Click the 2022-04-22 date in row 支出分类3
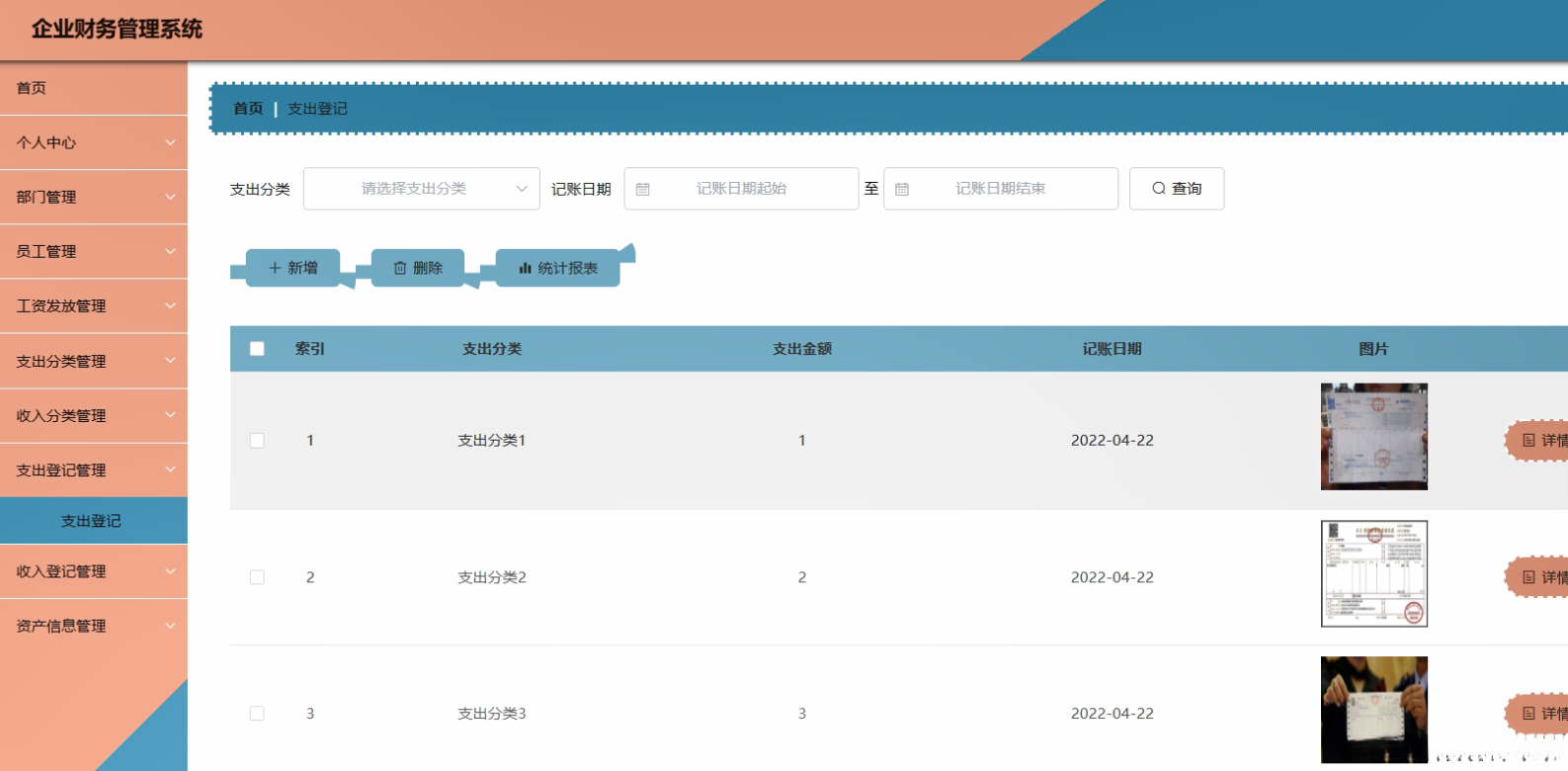Viewport: 1568px width, 771px height. (x=1113, y=713)
